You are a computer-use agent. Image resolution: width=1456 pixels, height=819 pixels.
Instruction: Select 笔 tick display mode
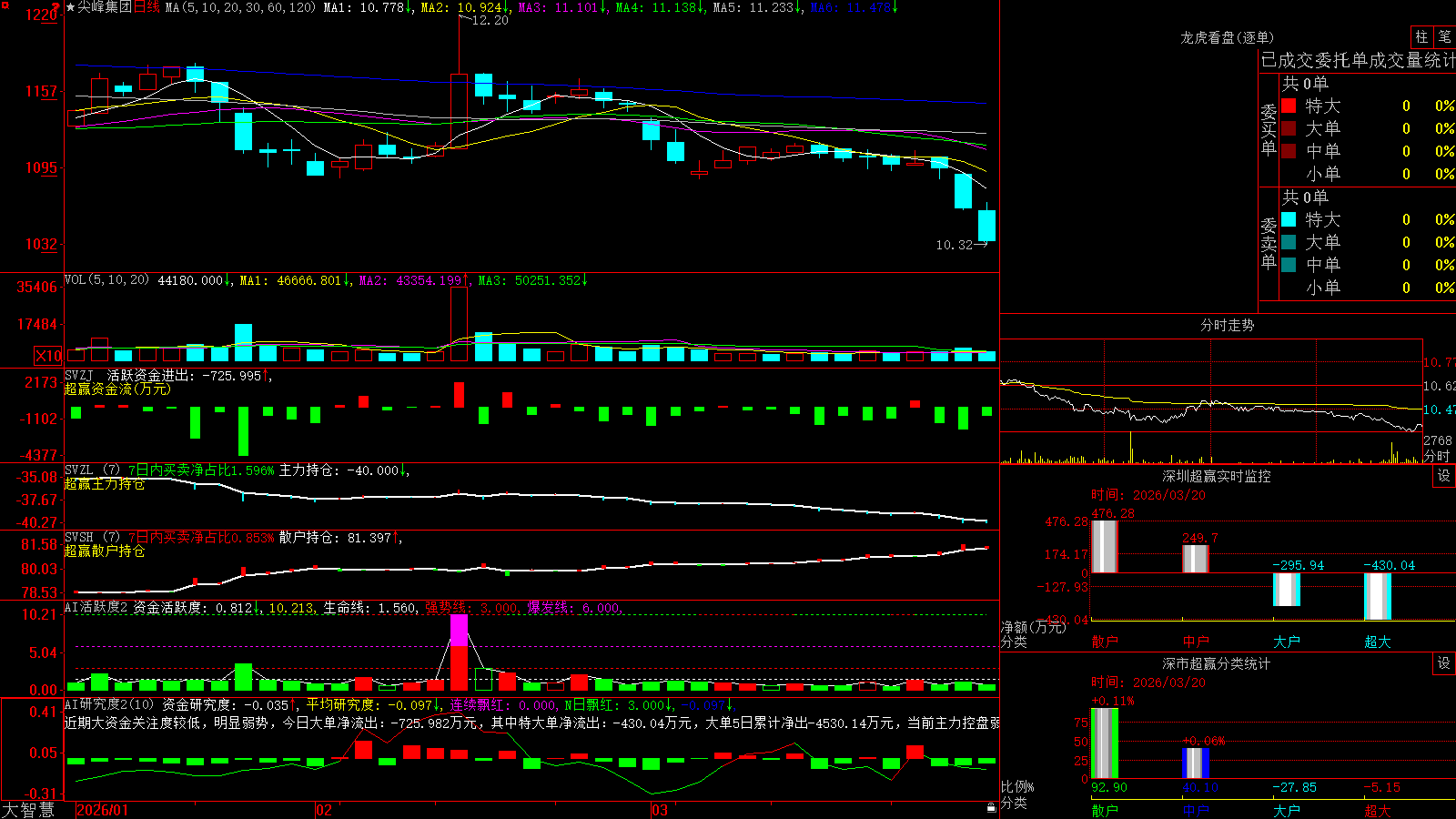coord(1445,37)
